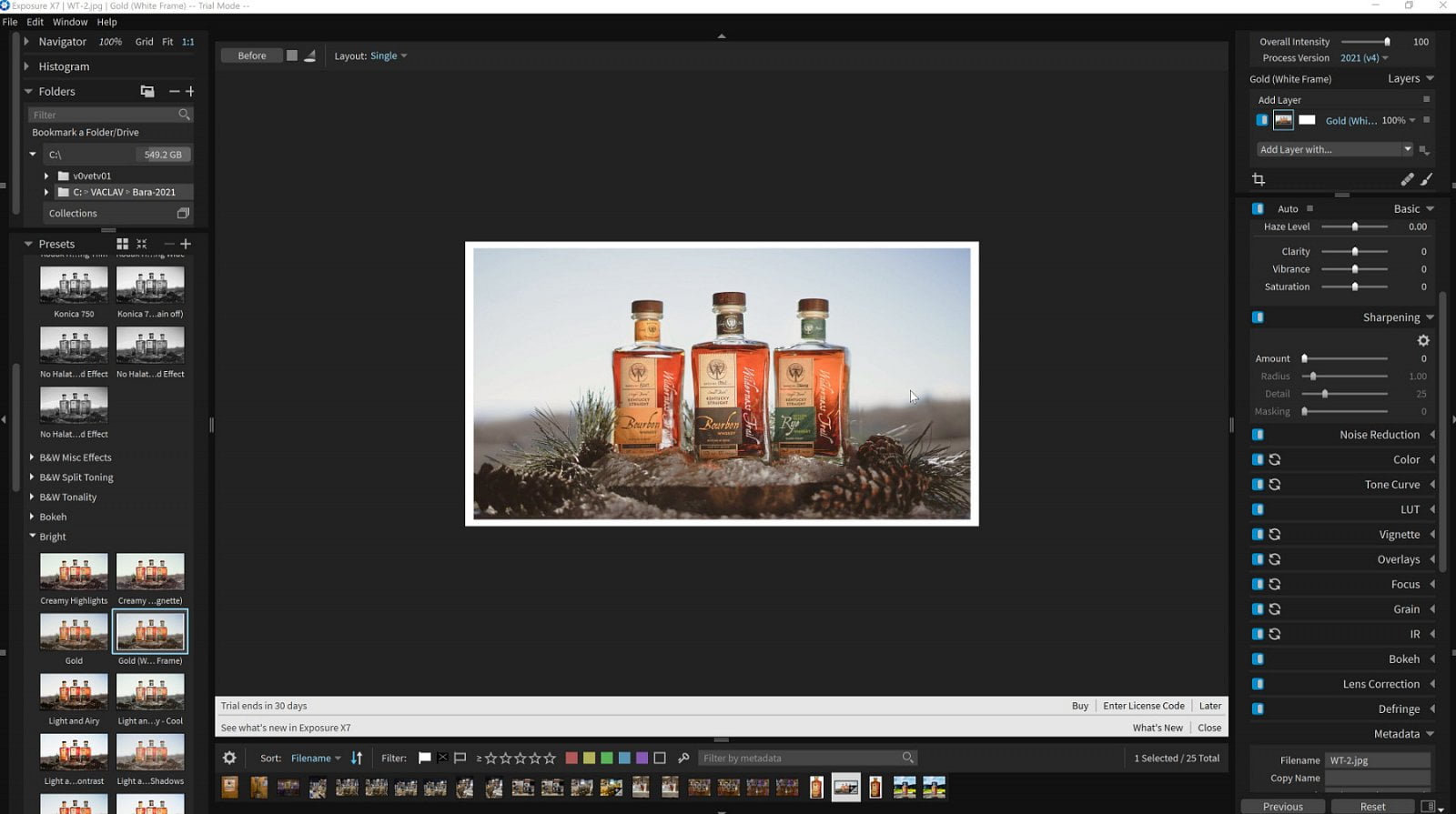Open the File menu
This screenshot has height=814, width=1456.
[10, 22]
